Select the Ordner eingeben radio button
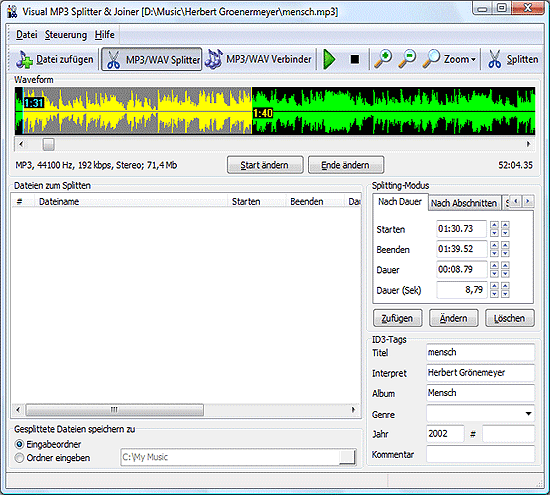The height and width of the screenshot is (495, 550). point(19,458)
